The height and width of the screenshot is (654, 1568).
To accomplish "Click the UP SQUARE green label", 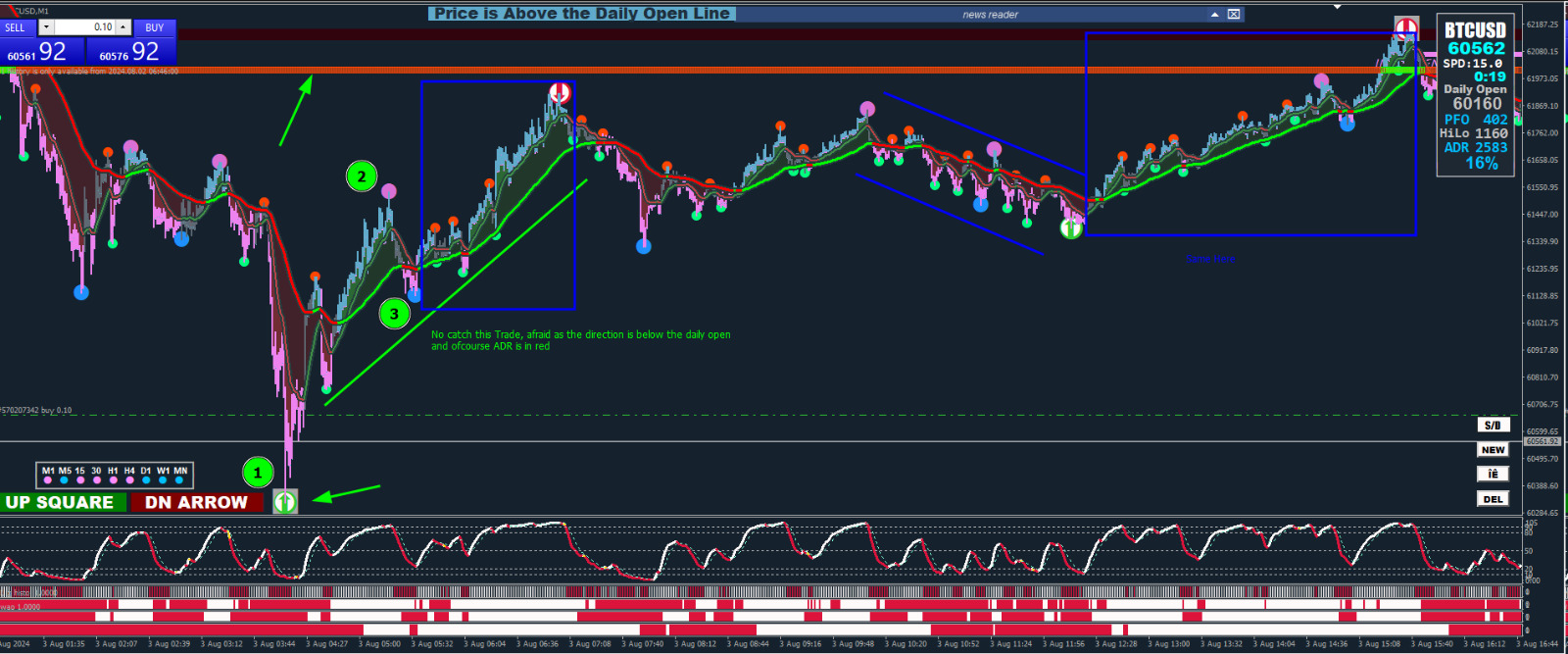I will point(64,502).
